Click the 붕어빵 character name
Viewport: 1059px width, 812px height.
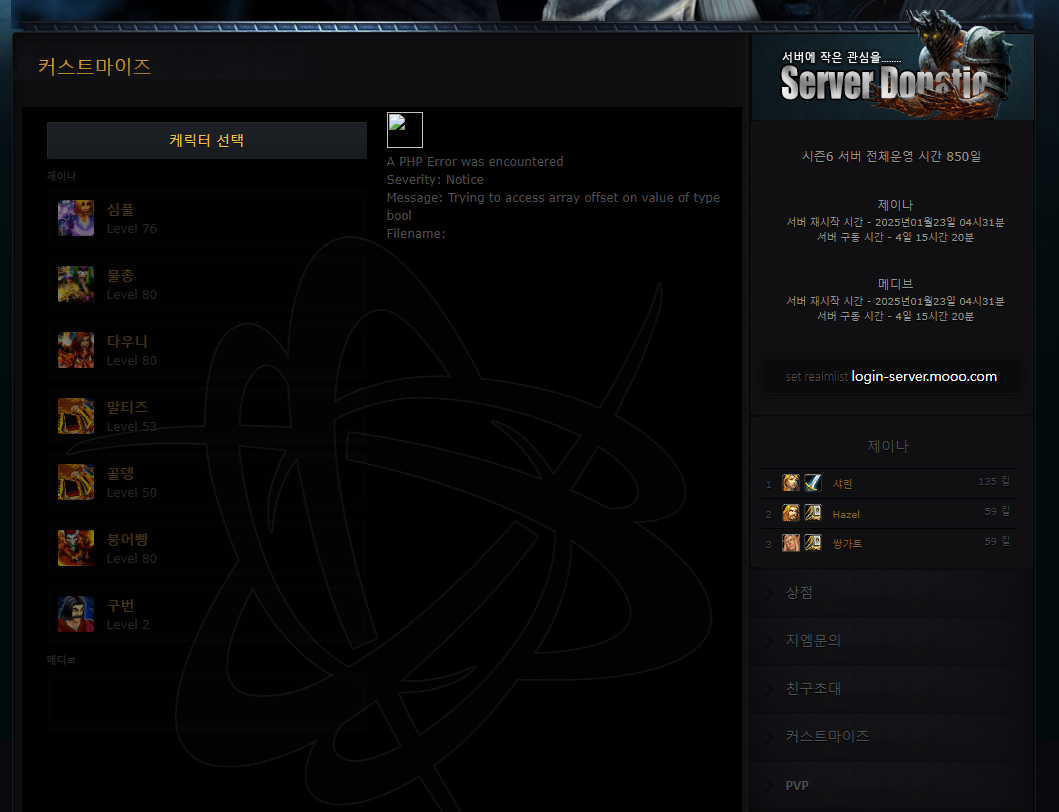click(x=127, y=540)
